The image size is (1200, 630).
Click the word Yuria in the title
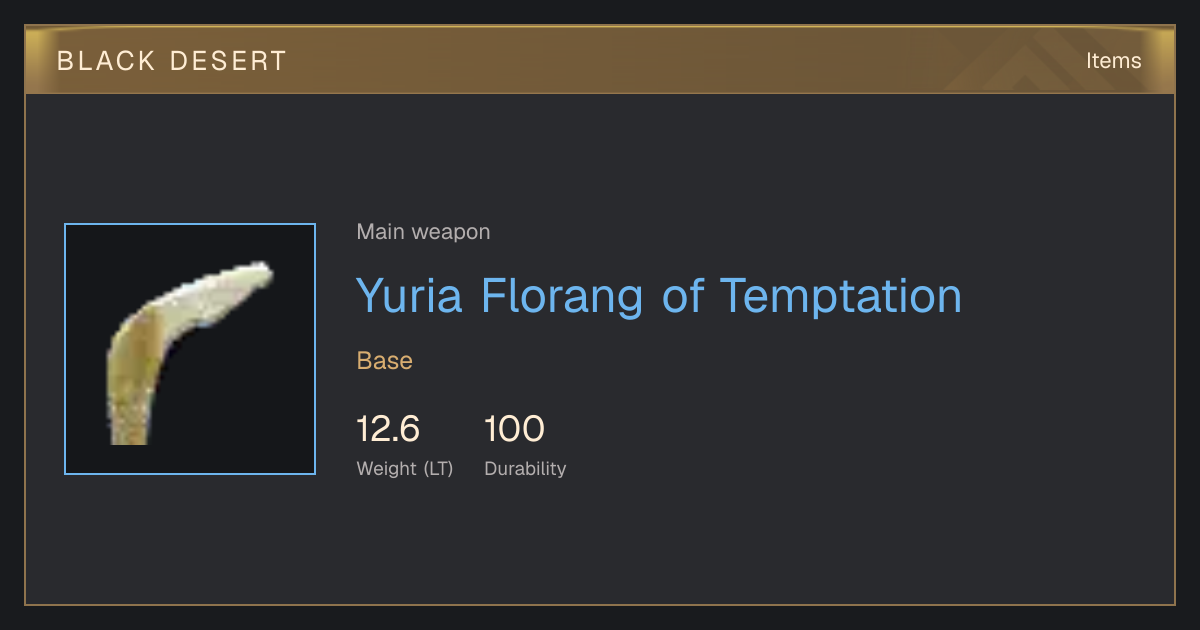pyautogui.click(x=409, y=295)
